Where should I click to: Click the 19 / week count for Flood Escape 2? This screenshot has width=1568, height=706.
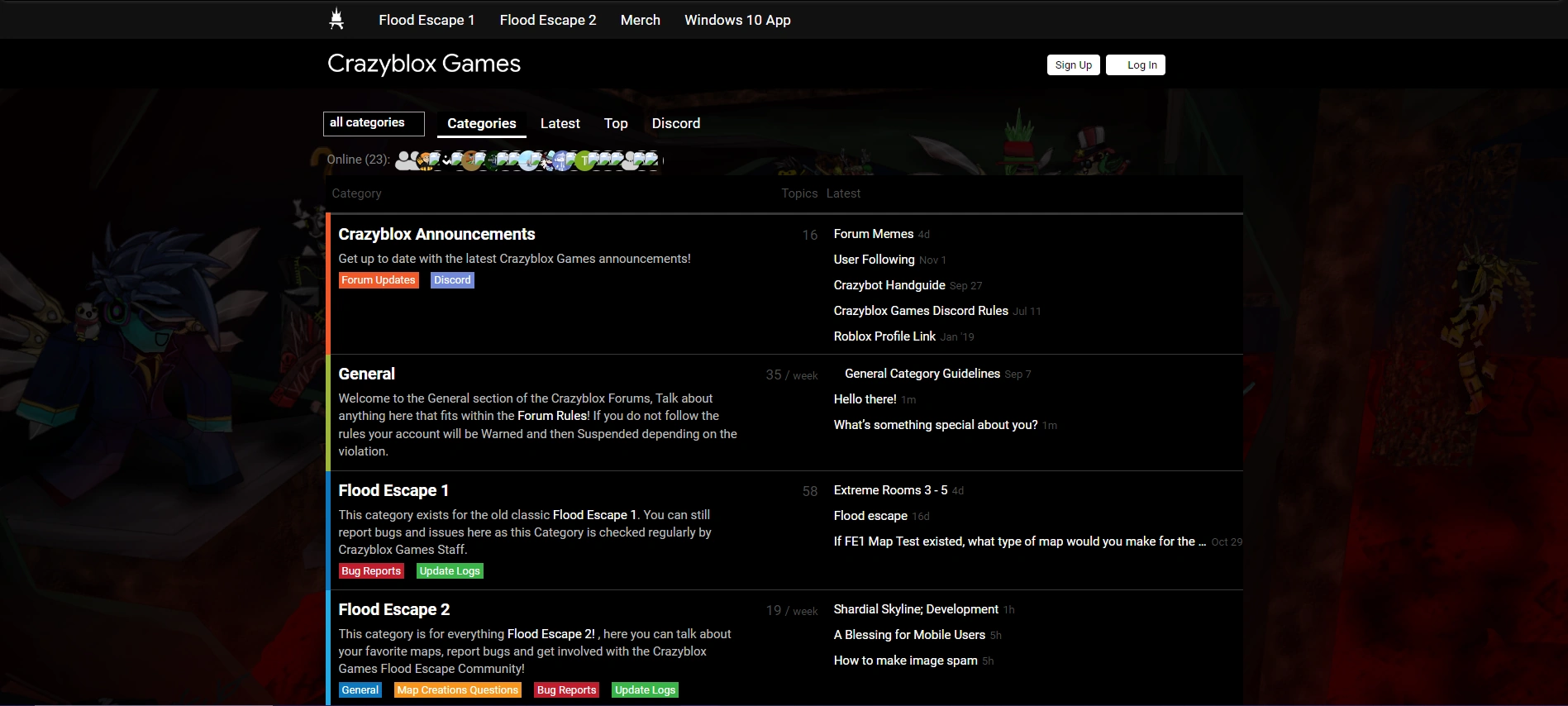[x=792, y=611]
